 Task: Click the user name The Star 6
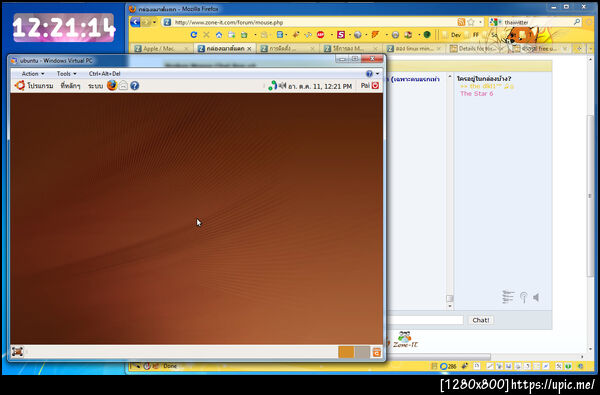pos(476,93)
